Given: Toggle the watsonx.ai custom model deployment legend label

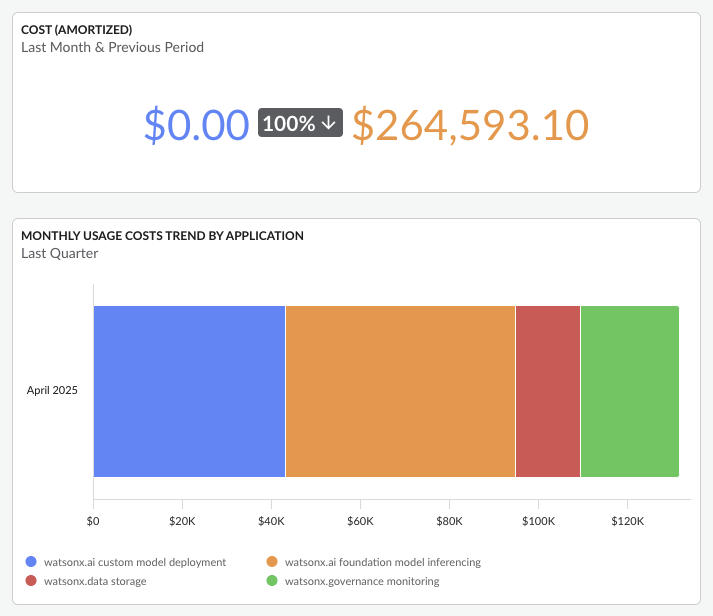Looking at the screenshot, I should pyautogui.click(x=134, y=562).
